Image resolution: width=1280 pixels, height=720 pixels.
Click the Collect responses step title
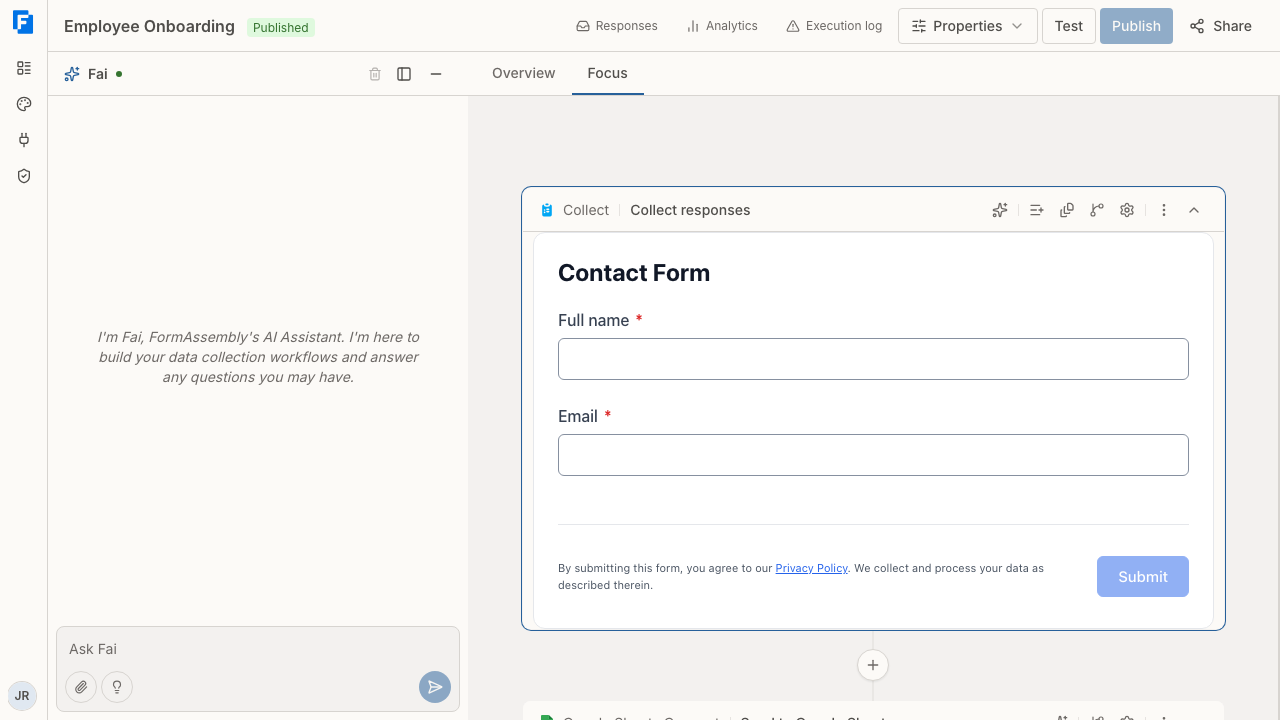coord(690,210)
